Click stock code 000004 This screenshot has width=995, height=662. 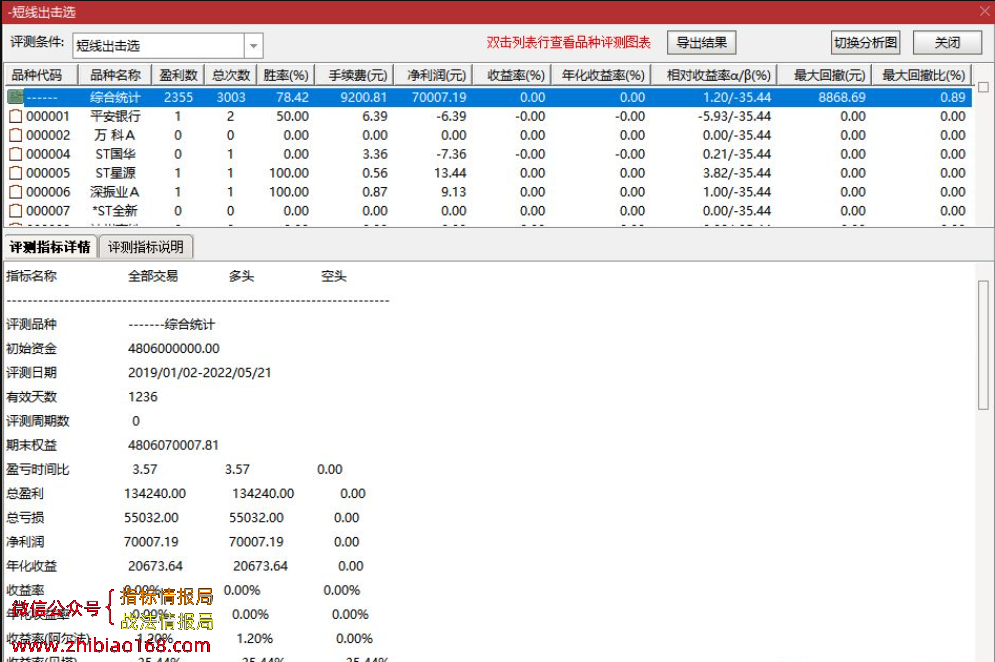(48, 154)
